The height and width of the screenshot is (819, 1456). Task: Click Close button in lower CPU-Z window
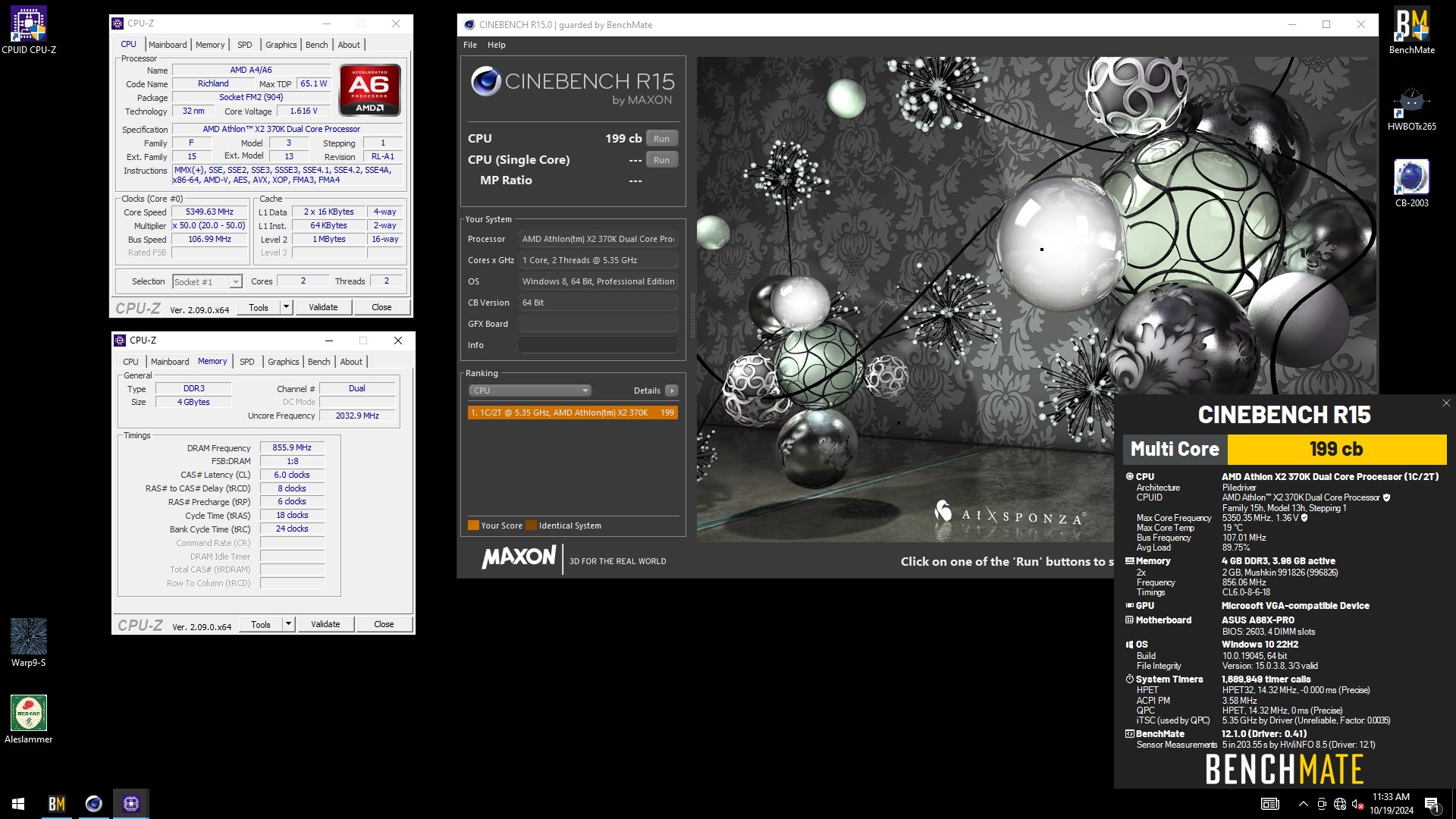(x=384, y=624)
